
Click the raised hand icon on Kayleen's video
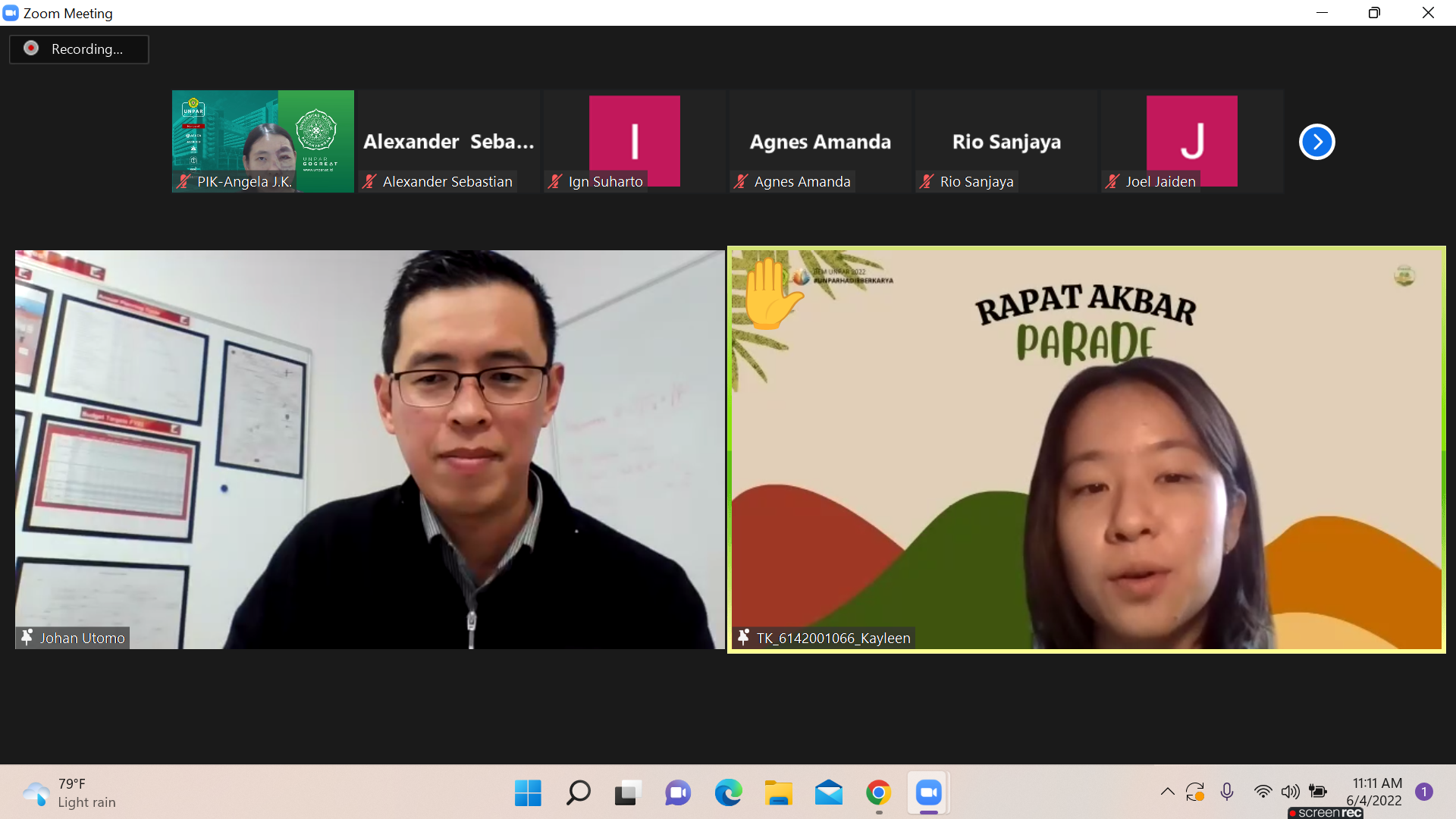tap(770, 294)
